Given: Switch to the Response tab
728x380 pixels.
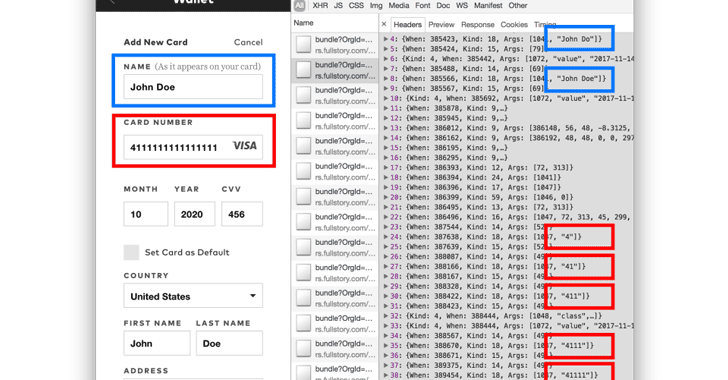Looking at the screenshot, I should tap(478, 25).
